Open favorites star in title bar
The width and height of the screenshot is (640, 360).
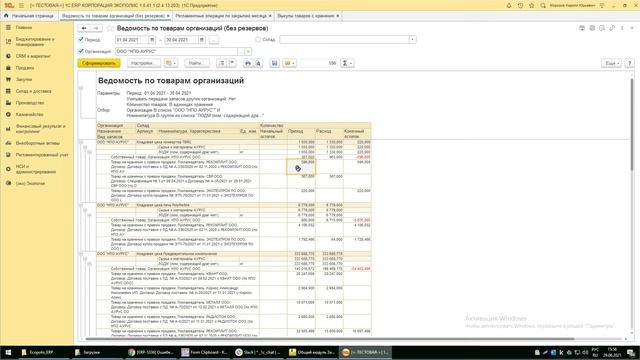click(531, 5)
